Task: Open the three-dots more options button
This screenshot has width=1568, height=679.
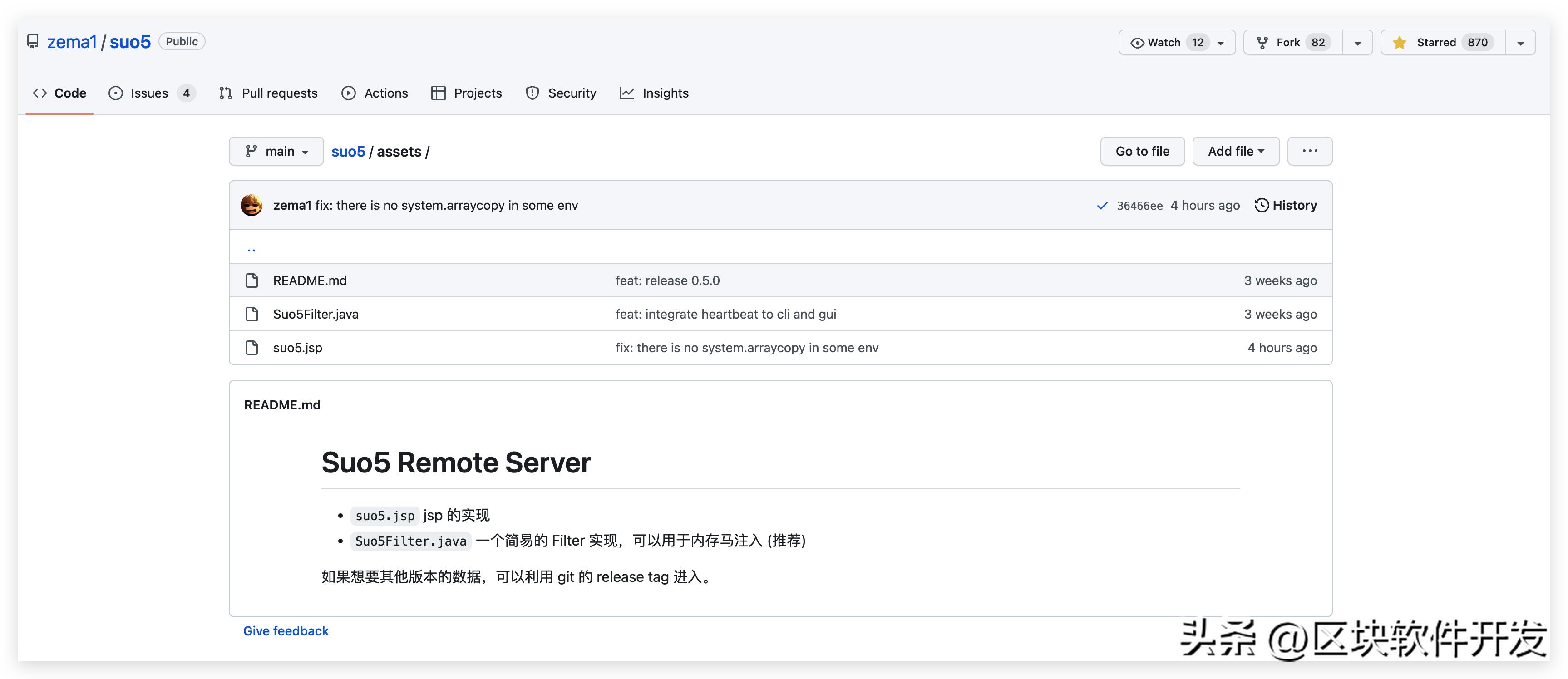Action: pyautogui.click(x=1309, y=151)
